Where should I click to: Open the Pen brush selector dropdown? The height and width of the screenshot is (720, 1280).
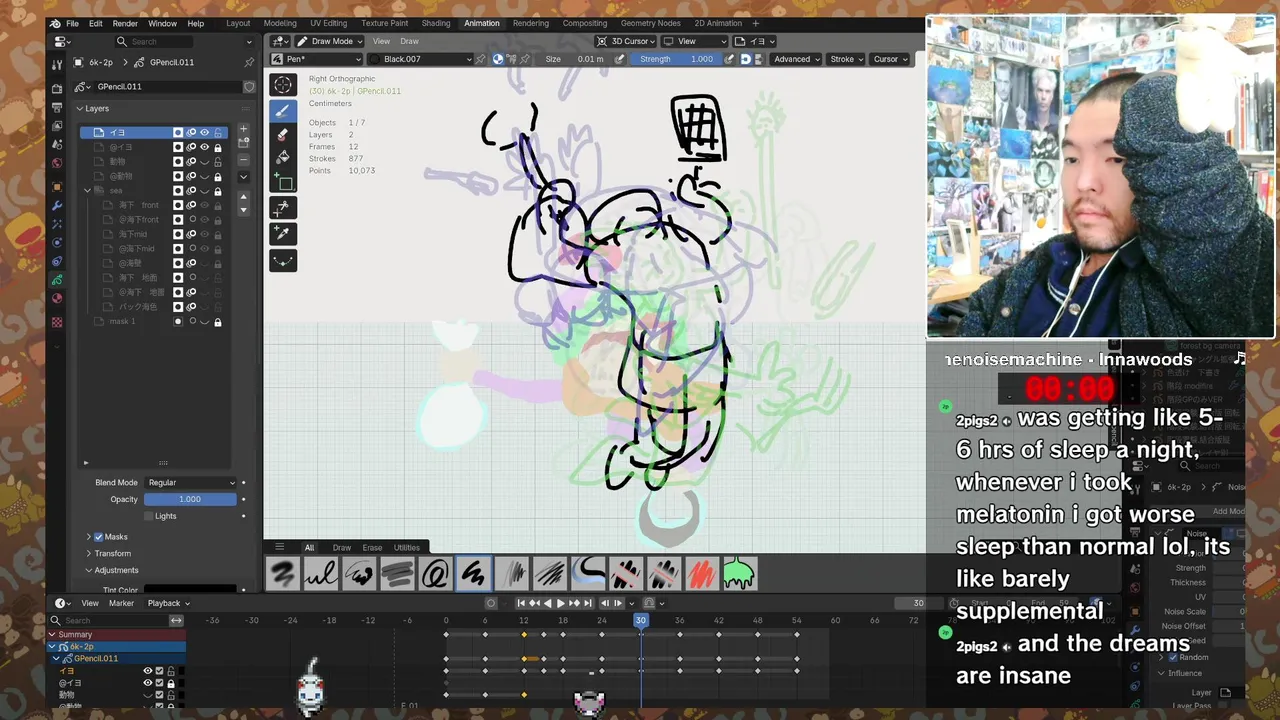point(316,59)
